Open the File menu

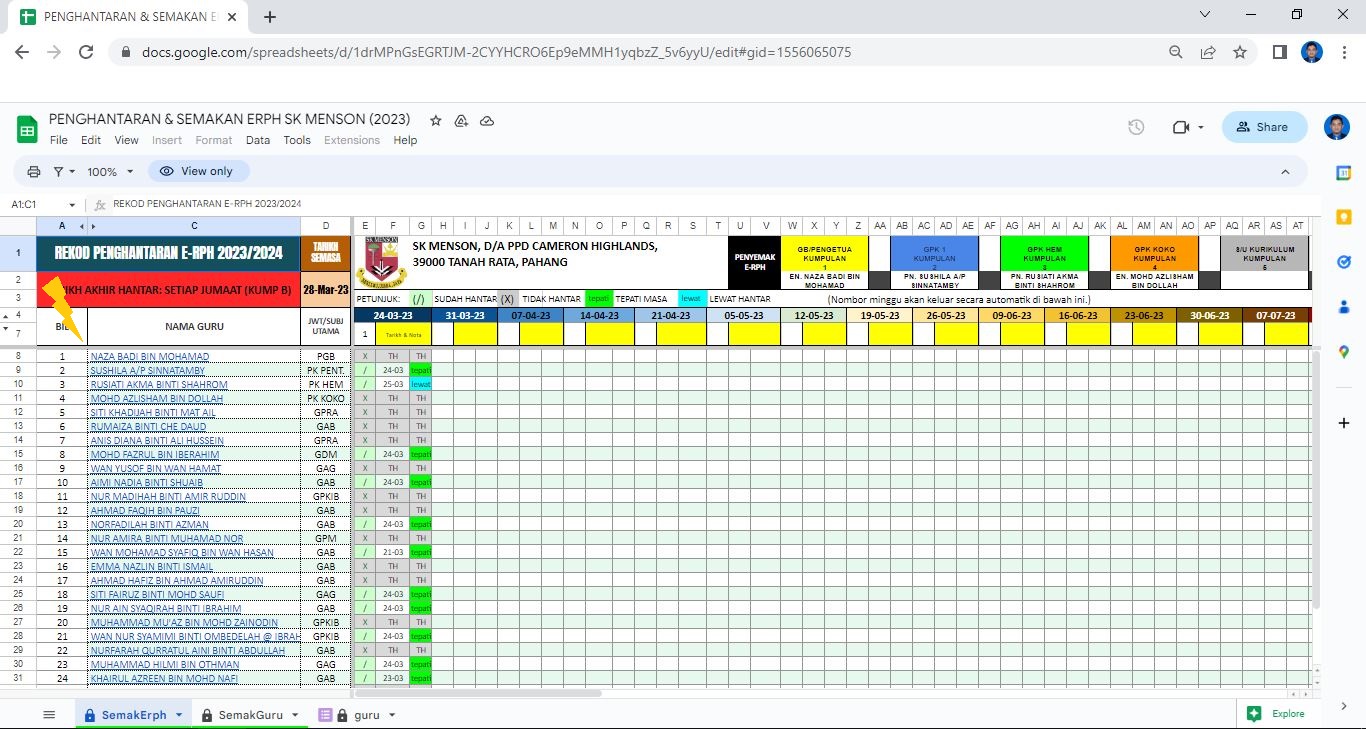point(59,140)
